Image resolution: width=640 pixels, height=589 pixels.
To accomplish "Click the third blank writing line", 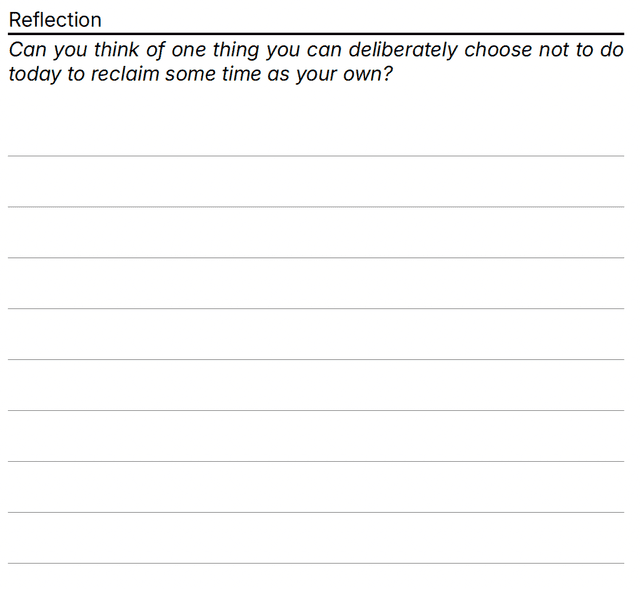I will point(316,257).
